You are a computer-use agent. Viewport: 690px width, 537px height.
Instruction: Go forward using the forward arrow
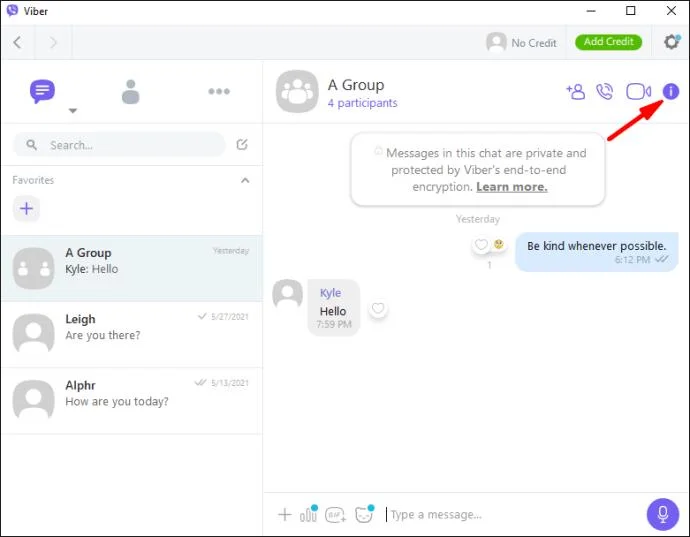[53, 42]
